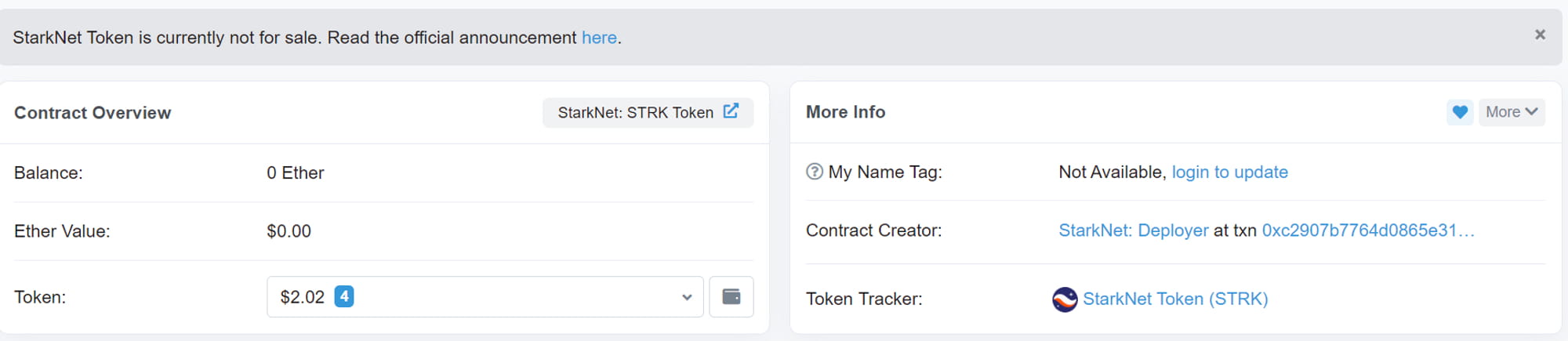Click the StarkNet Token logo icon
The width and height of the screenshot is (1568, 341).
coord(1065,299)
